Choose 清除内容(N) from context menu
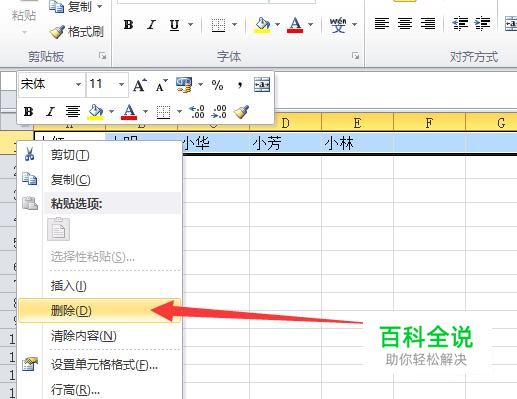 click(x=99, y=336)
